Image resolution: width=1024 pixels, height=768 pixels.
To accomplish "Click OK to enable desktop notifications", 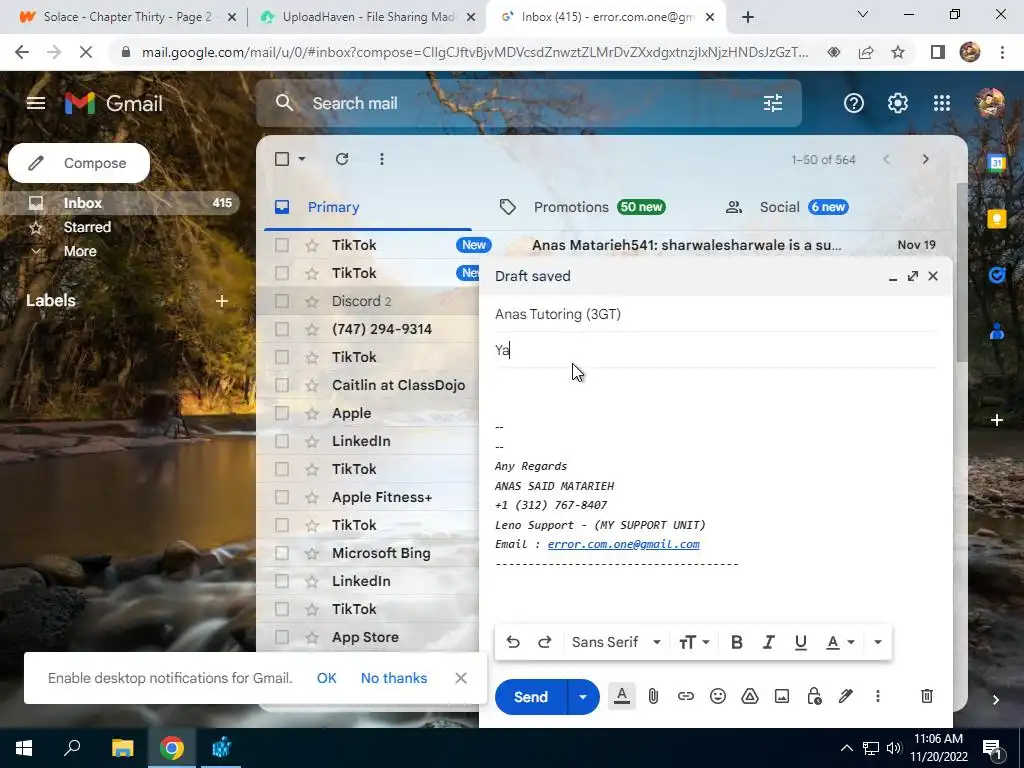I will pos(327,678).
